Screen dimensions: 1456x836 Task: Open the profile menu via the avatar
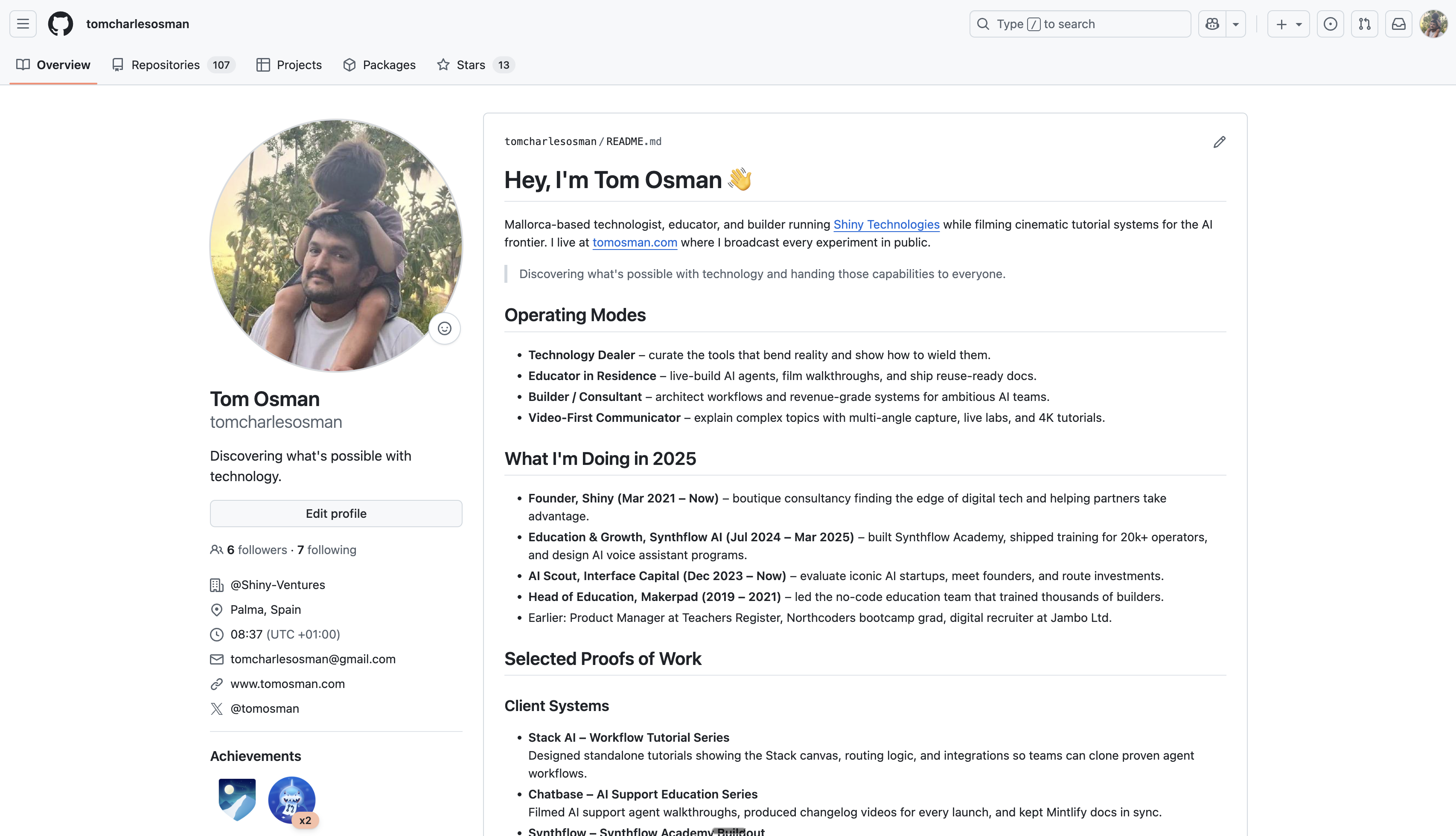pos(1434,23)
